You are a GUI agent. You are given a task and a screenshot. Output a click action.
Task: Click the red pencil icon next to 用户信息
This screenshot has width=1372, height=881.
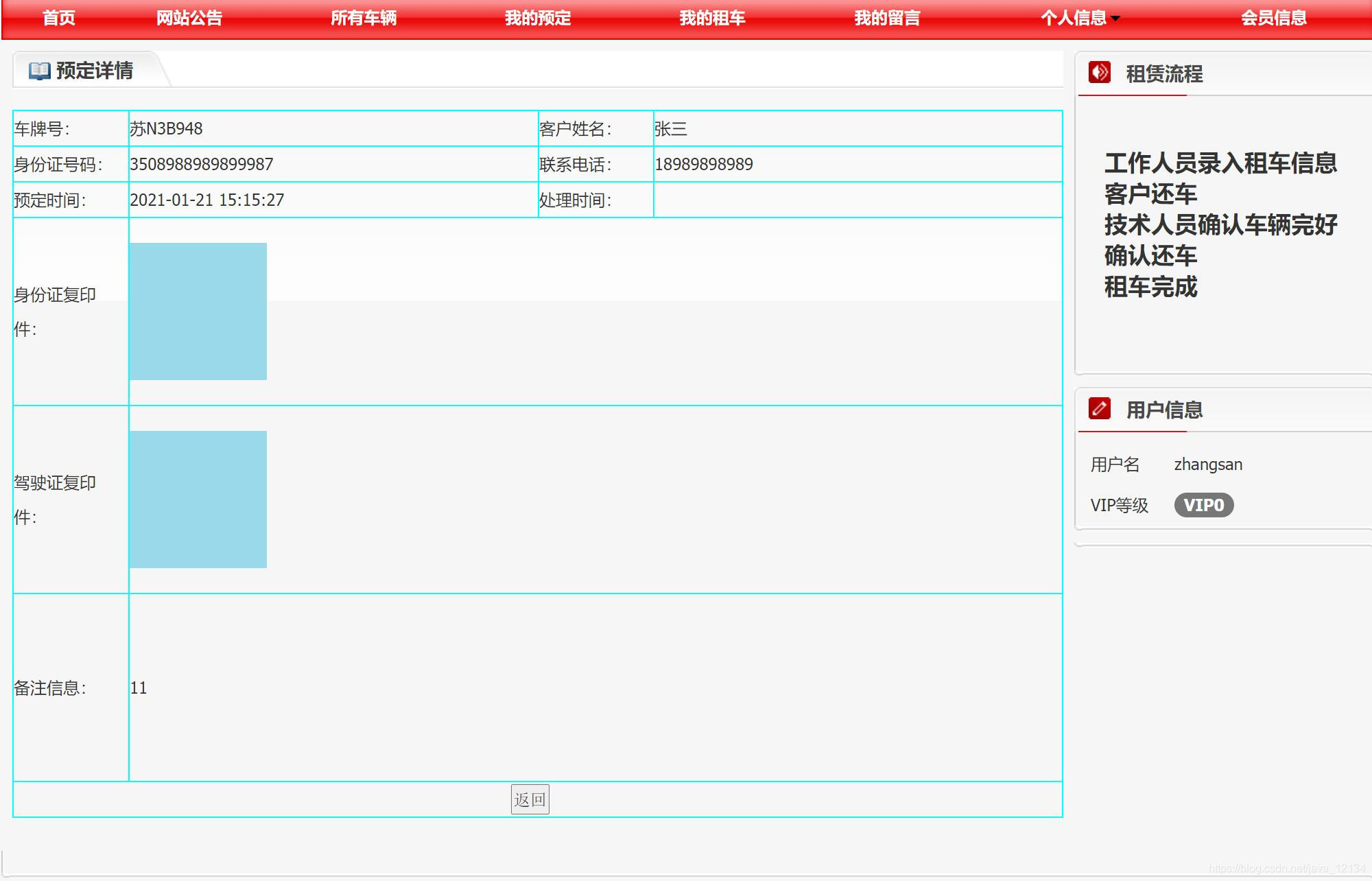point(1100,409)
